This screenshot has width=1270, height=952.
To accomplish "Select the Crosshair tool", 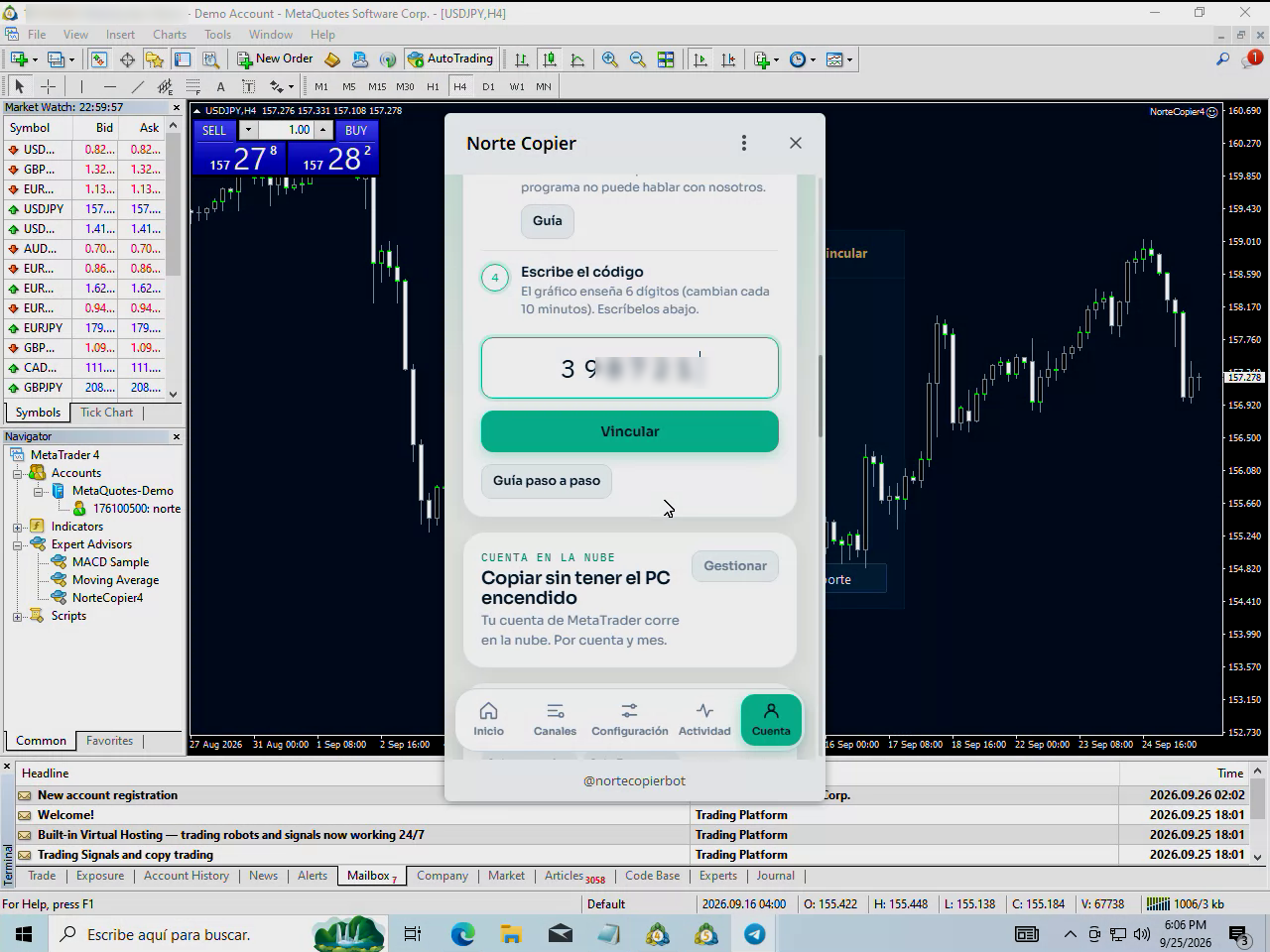I will (x=48, y=86).
